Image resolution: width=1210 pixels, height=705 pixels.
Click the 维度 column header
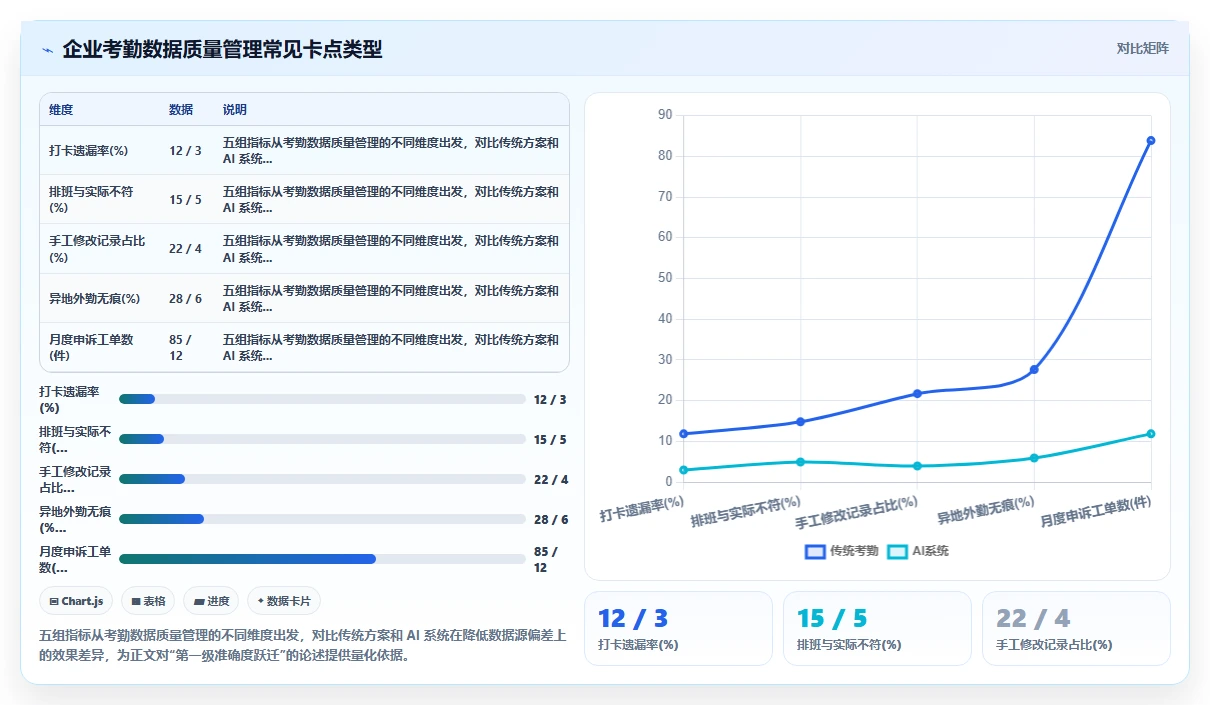click(x=61, y=110)
